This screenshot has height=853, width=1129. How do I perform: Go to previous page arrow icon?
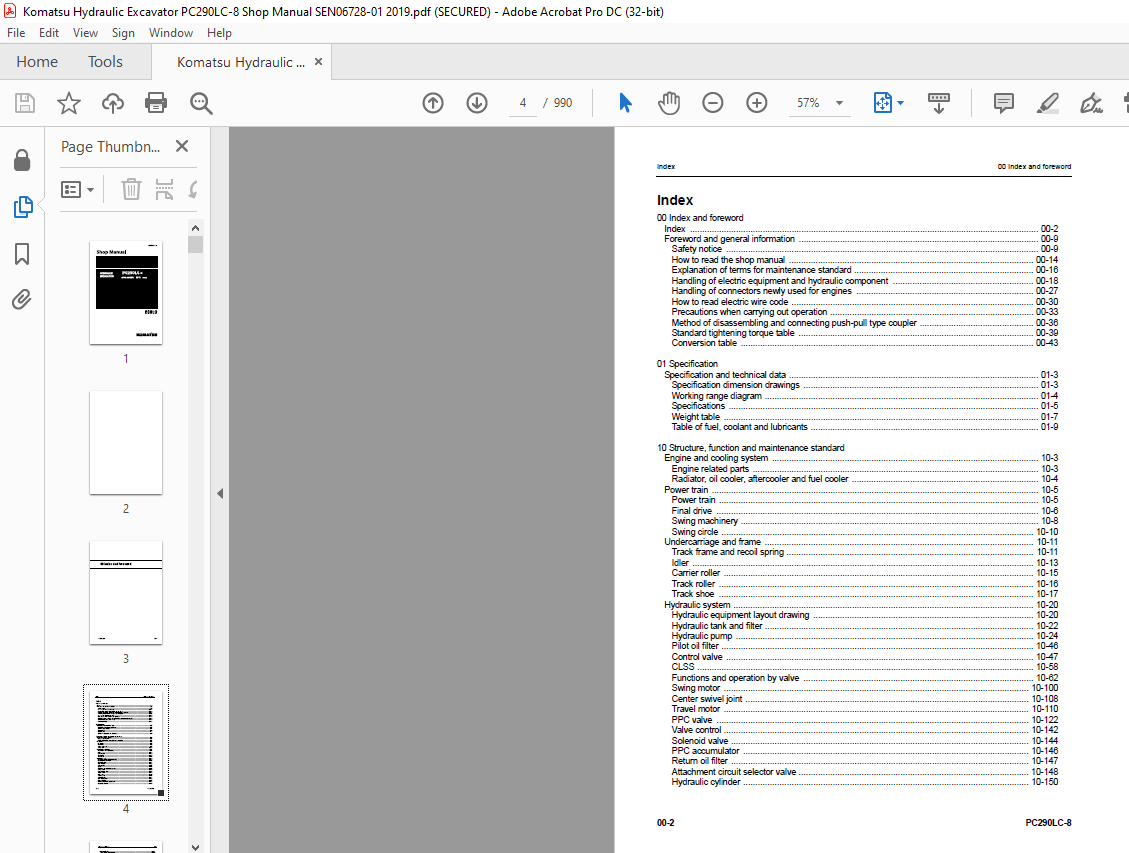click(x=433, y=103)
